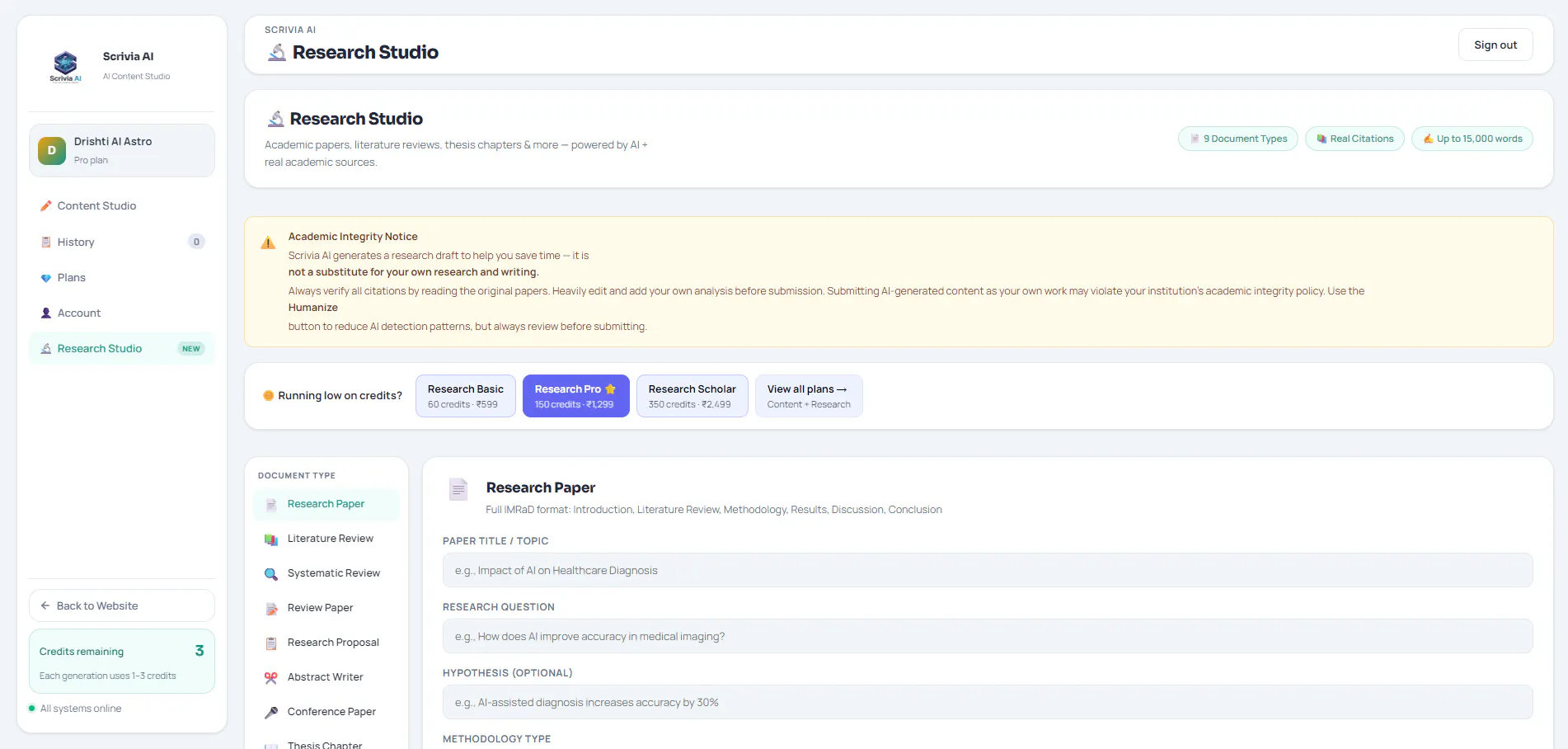Pick Research Proposal document type
The image size is (1568, 749).
[x=326, y=643]
